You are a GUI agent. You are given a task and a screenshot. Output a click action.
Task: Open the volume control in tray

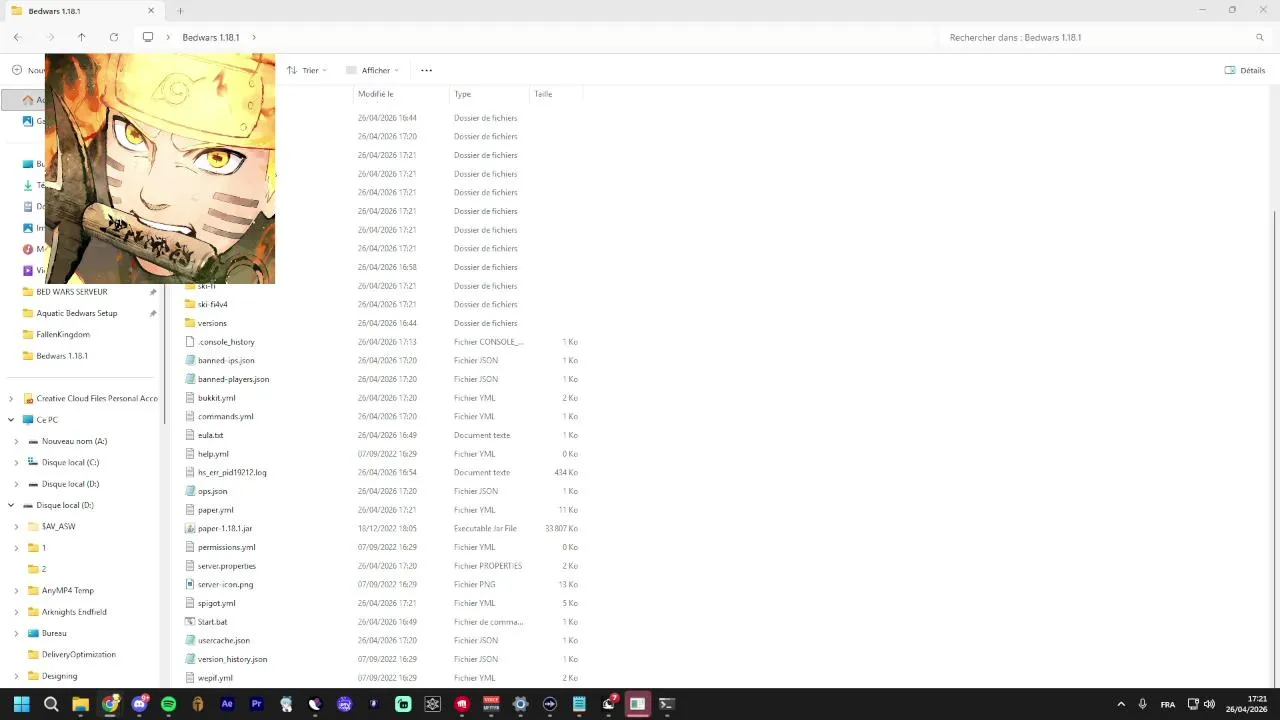pos(1209,704)
